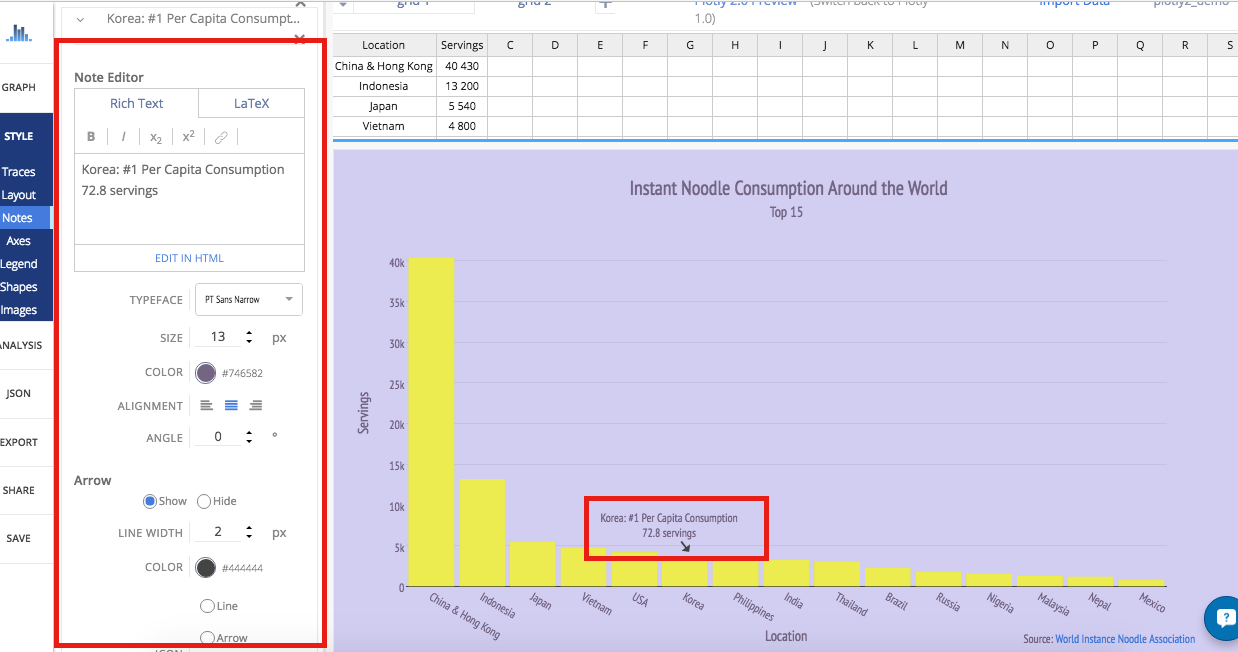1238x652 pixels.
Task: Apply bold formatting in the note editor
Action: (91, 137)
